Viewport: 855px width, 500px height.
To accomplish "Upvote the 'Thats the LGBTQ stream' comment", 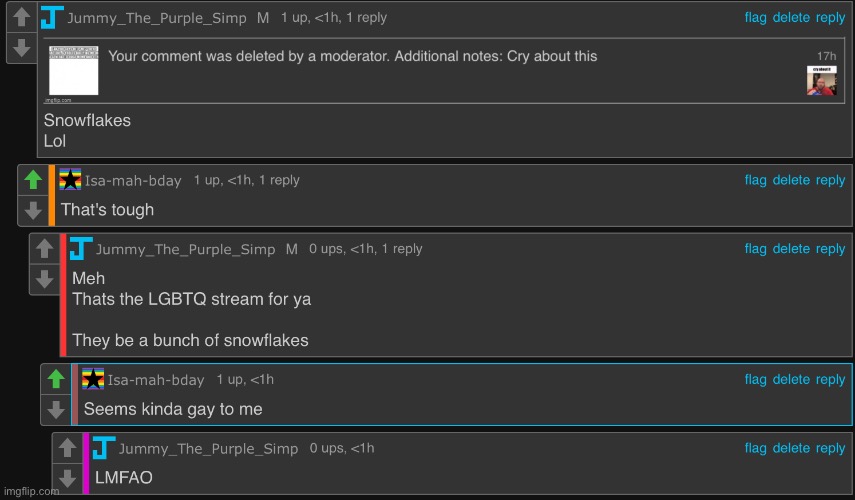I will [x=44, y=249].
